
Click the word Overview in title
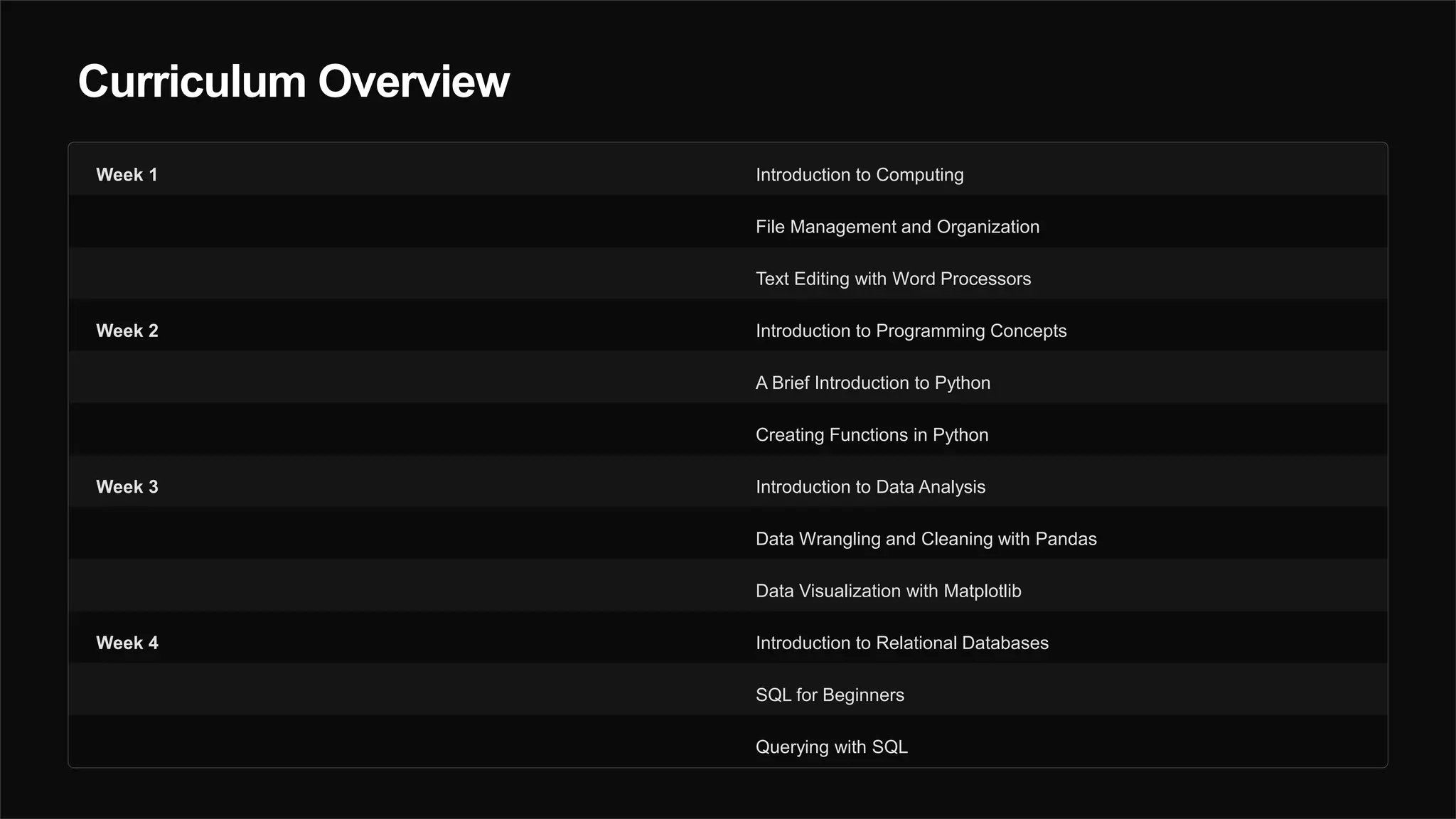click(x=413, y=81)
